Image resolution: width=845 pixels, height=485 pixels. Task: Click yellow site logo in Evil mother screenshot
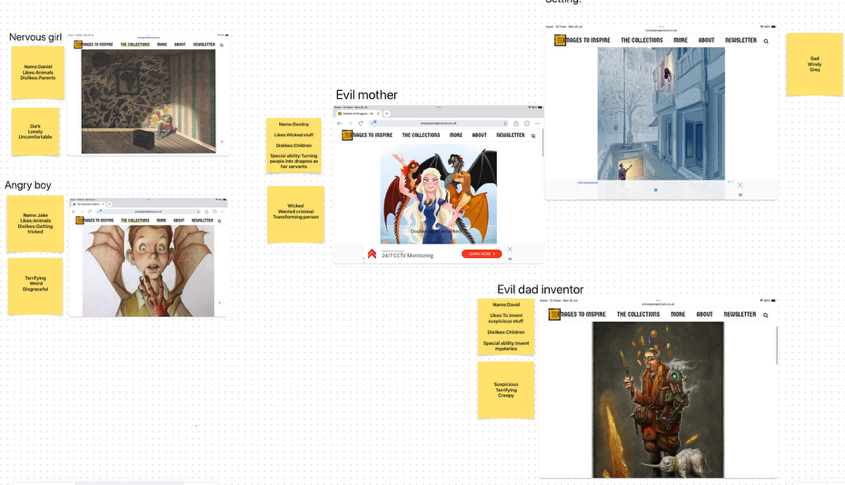pos(347,135)
